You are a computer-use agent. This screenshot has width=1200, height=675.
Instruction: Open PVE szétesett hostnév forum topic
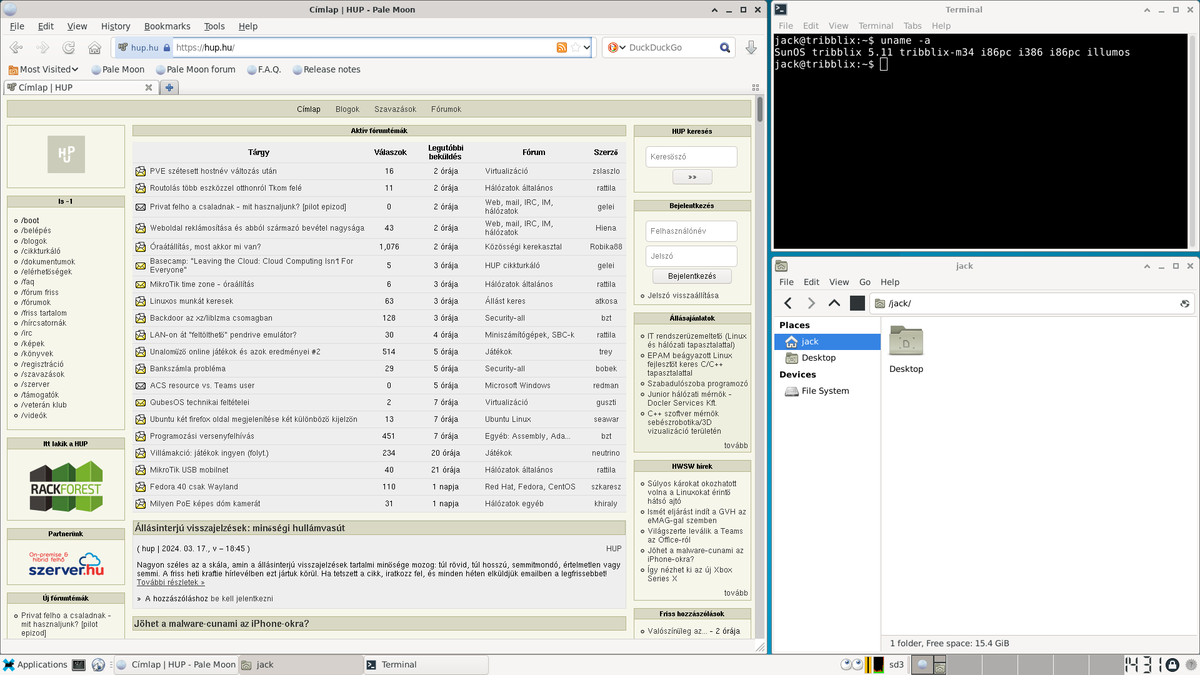213,171
